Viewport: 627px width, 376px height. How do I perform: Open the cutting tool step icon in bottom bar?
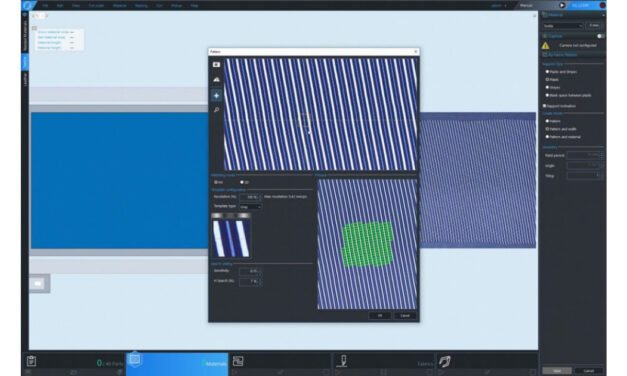click(x=341, y=361)
